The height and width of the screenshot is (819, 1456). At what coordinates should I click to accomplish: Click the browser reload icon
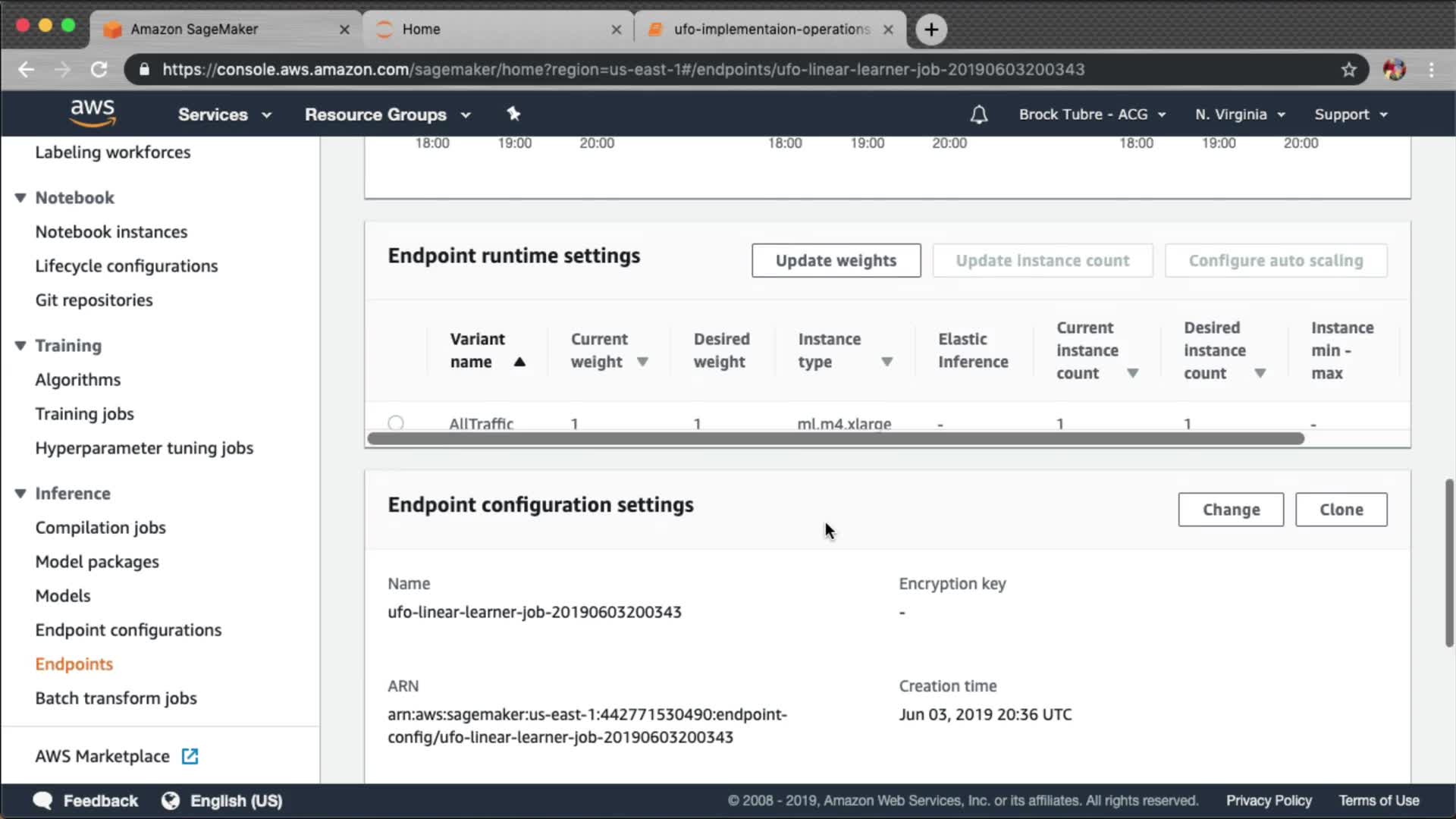point(99,70)
